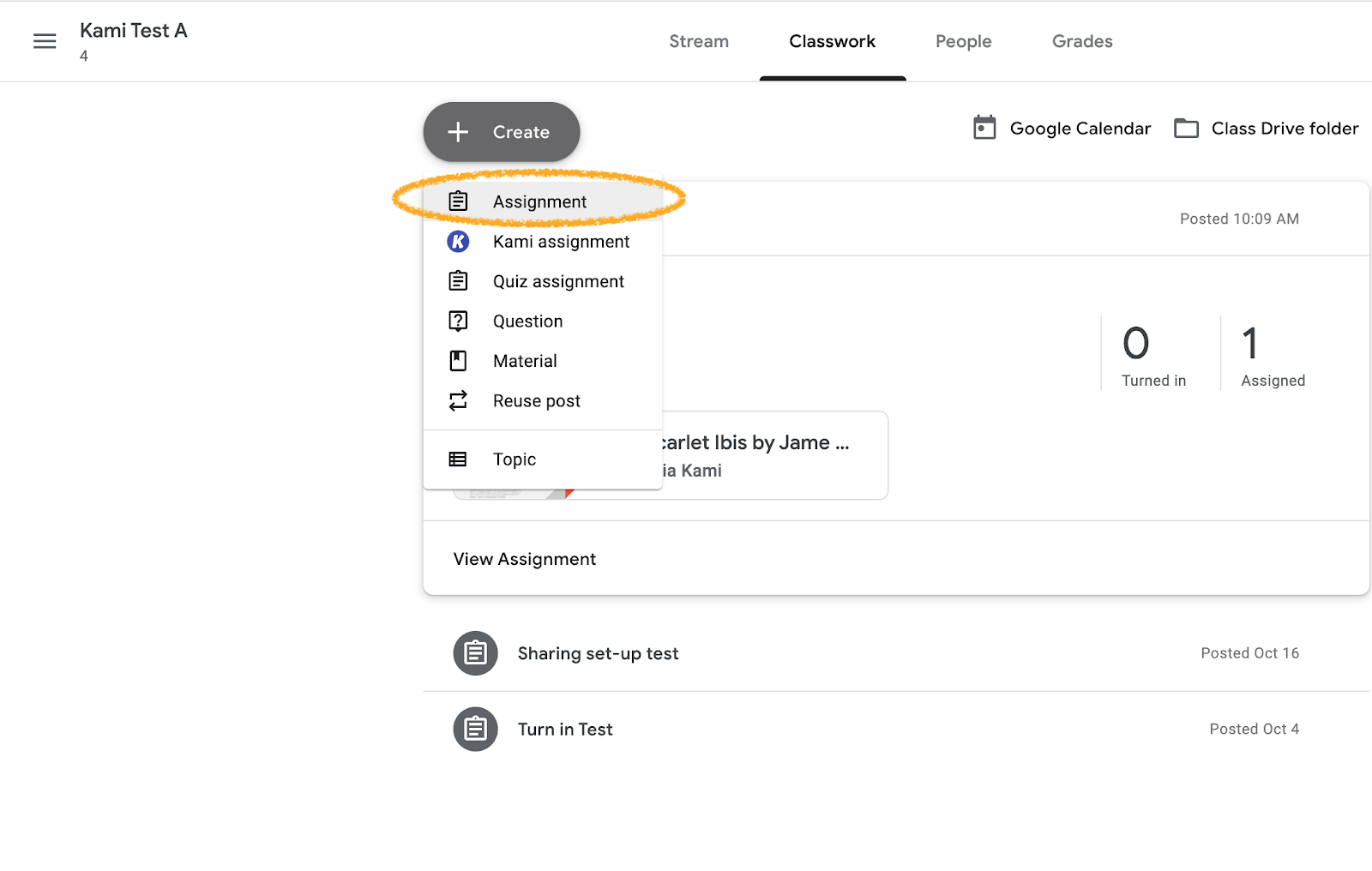This screenshot has height=871, width=1372.
Task: Open the People tab
Action: pyautogui.click(x=963, y=40)
